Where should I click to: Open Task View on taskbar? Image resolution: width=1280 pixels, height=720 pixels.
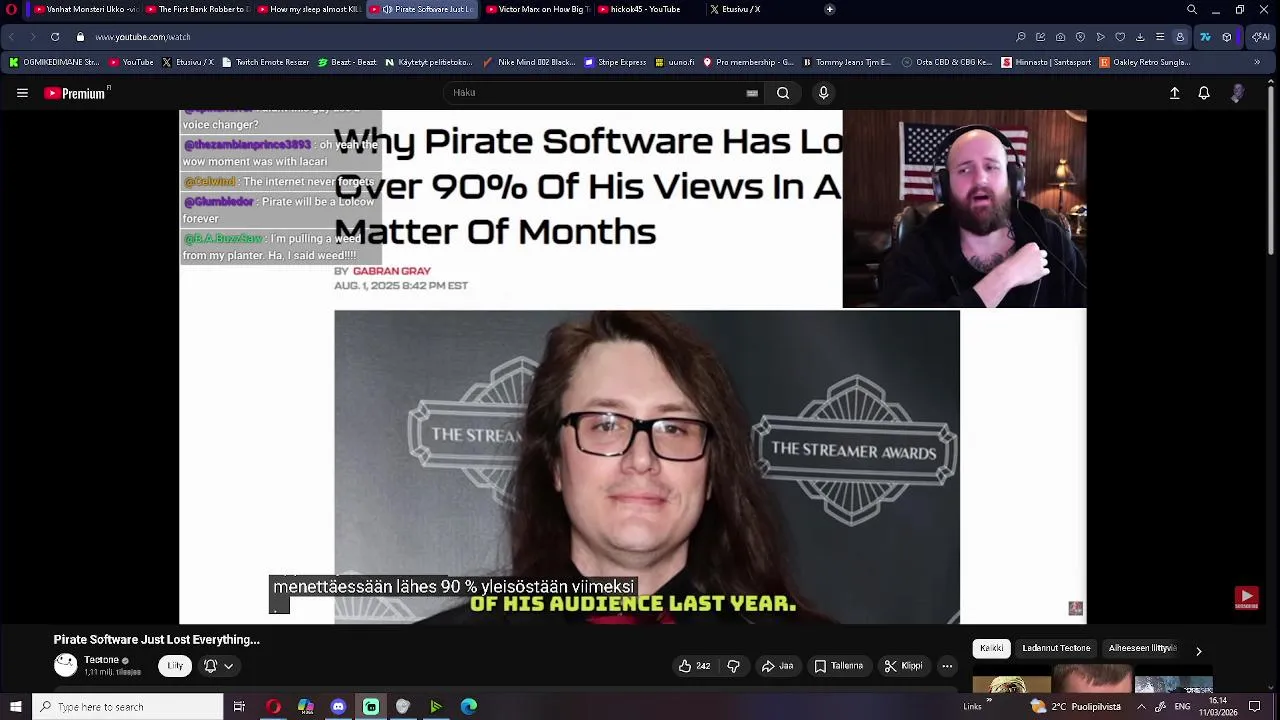(x=239, y=707)
